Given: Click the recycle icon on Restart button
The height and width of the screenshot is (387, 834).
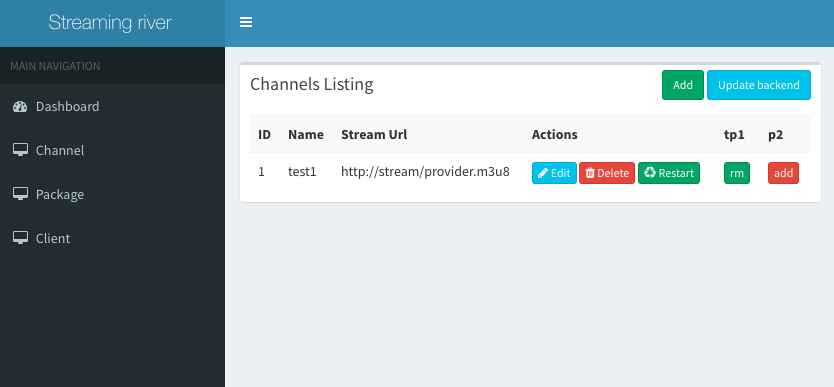Looking at the screenshot, I should point(649,172).
